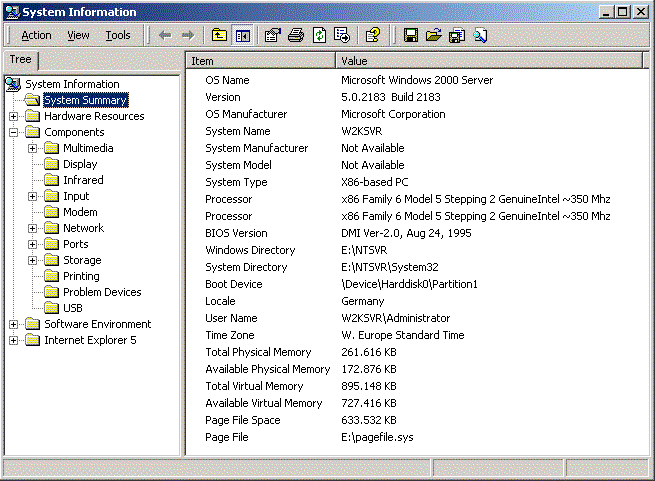Image resolution: width=655 pixels, height=481 pixels.
Task: Expand the Network node
Action: [33, 228]
